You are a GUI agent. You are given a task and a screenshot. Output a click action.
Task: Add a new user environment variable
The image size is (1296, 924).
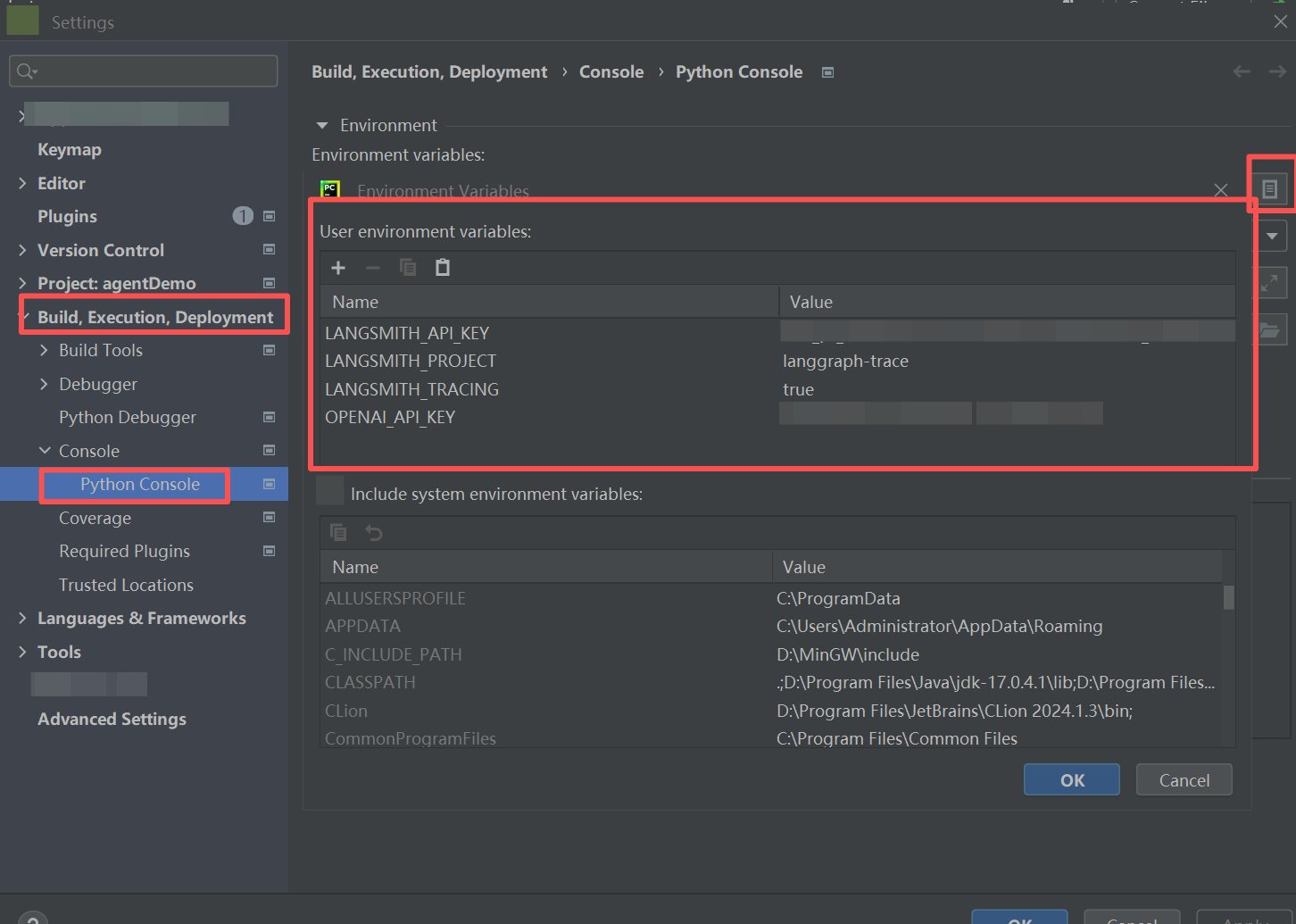[338, 268]
